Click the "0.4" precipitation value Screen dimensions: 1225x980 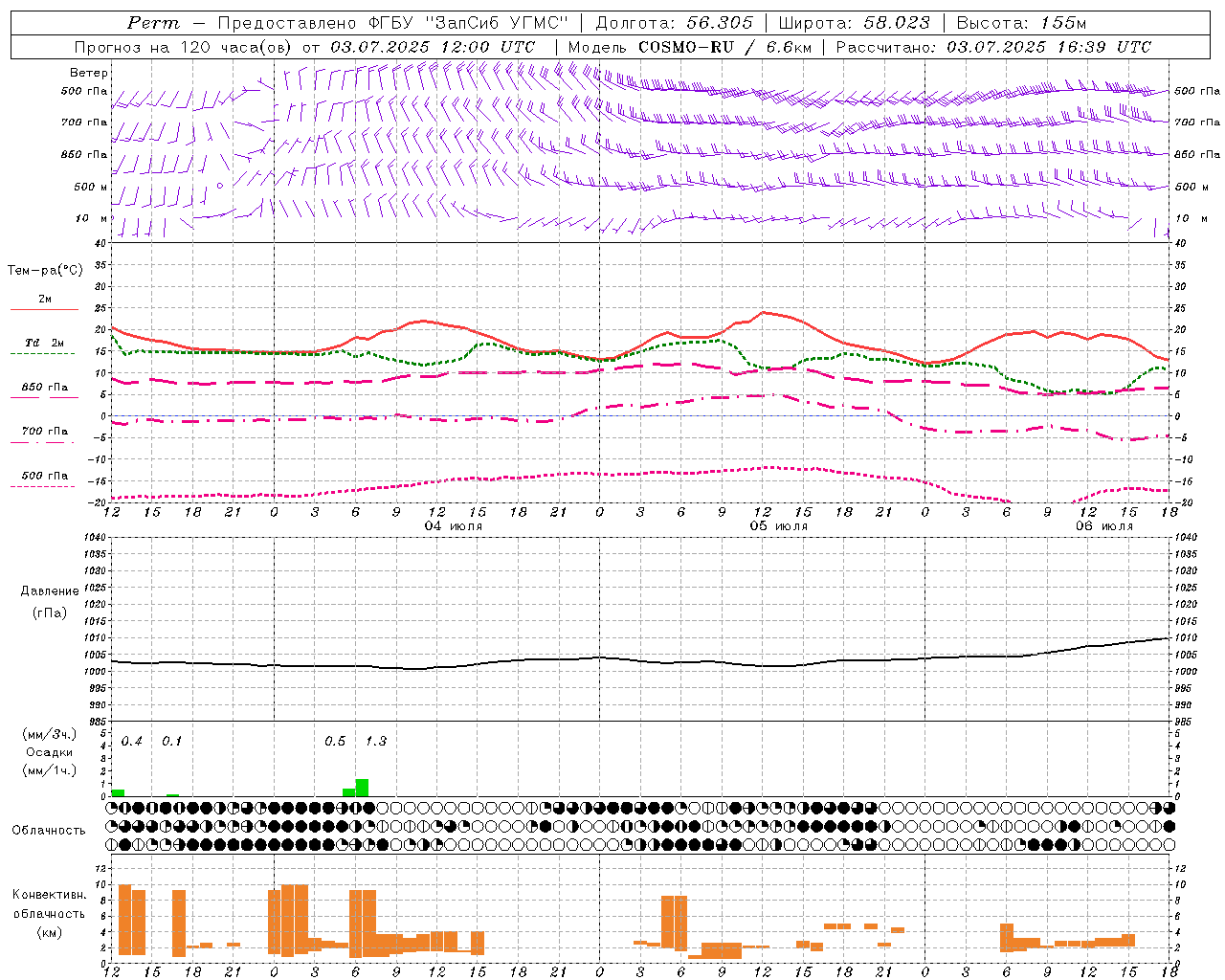132,742
